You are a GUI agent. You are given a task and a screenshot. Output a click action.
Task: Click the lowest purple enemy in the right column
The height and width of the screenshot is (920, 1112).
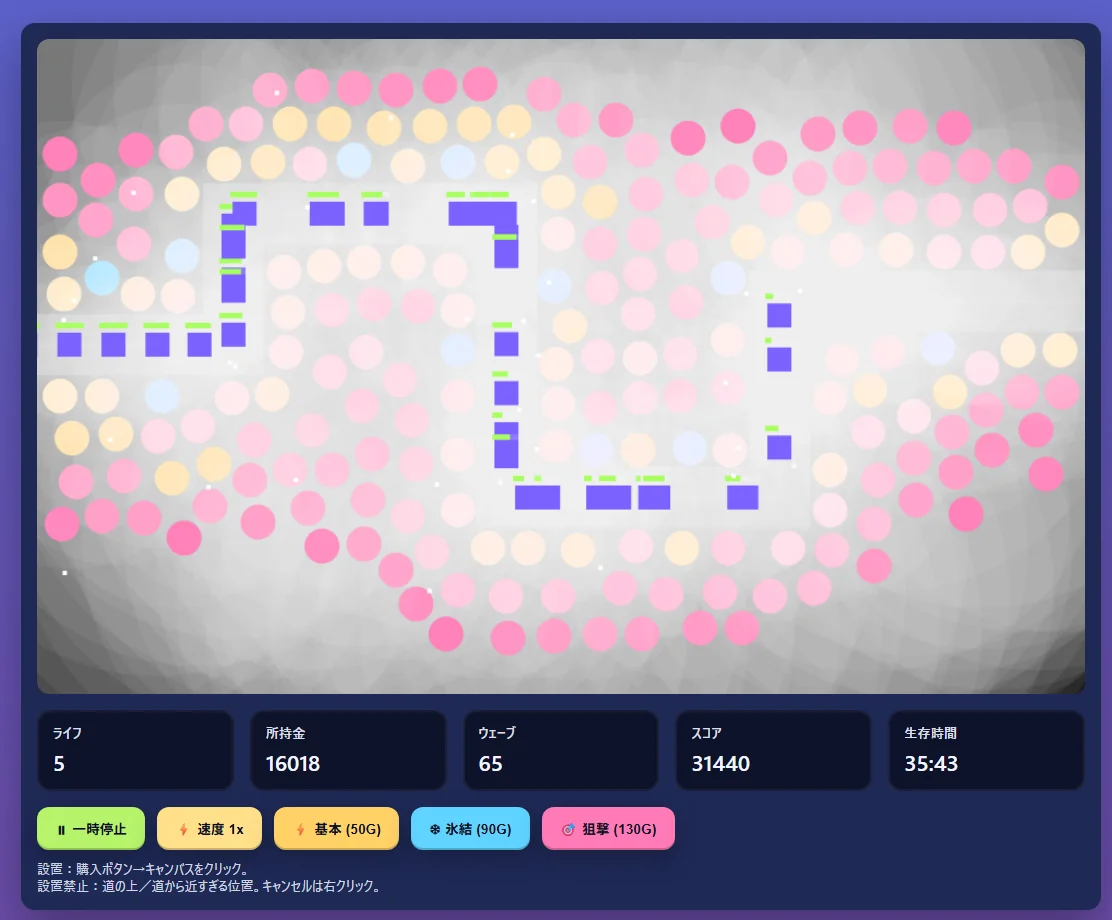coord(779,447)
